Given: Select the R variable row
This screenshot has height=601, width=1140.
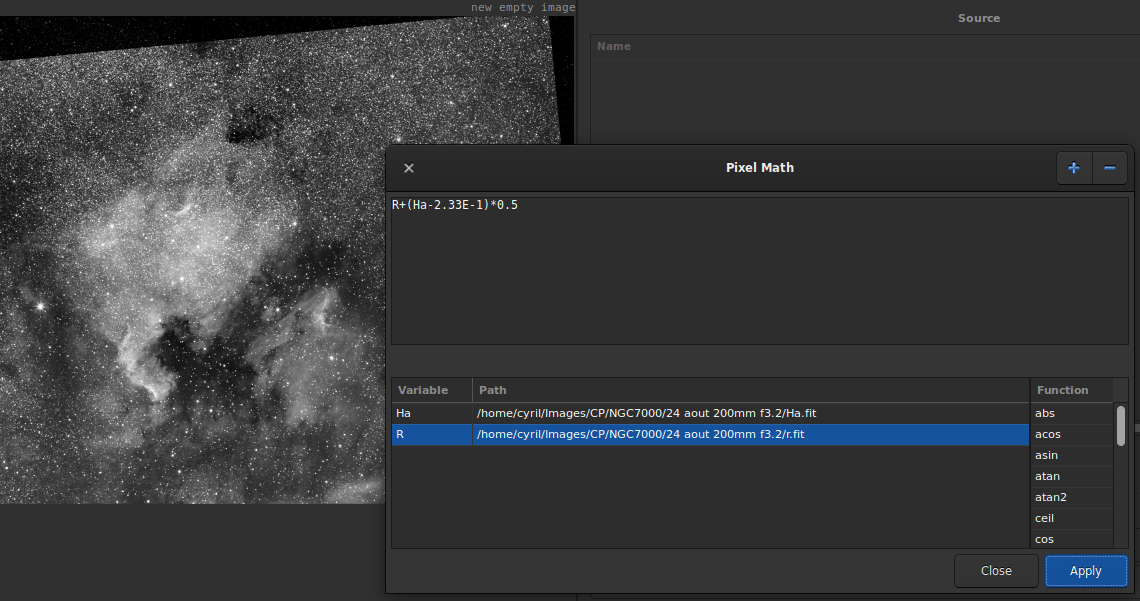Looking at the screenshot, I should (x=710, y=434).
